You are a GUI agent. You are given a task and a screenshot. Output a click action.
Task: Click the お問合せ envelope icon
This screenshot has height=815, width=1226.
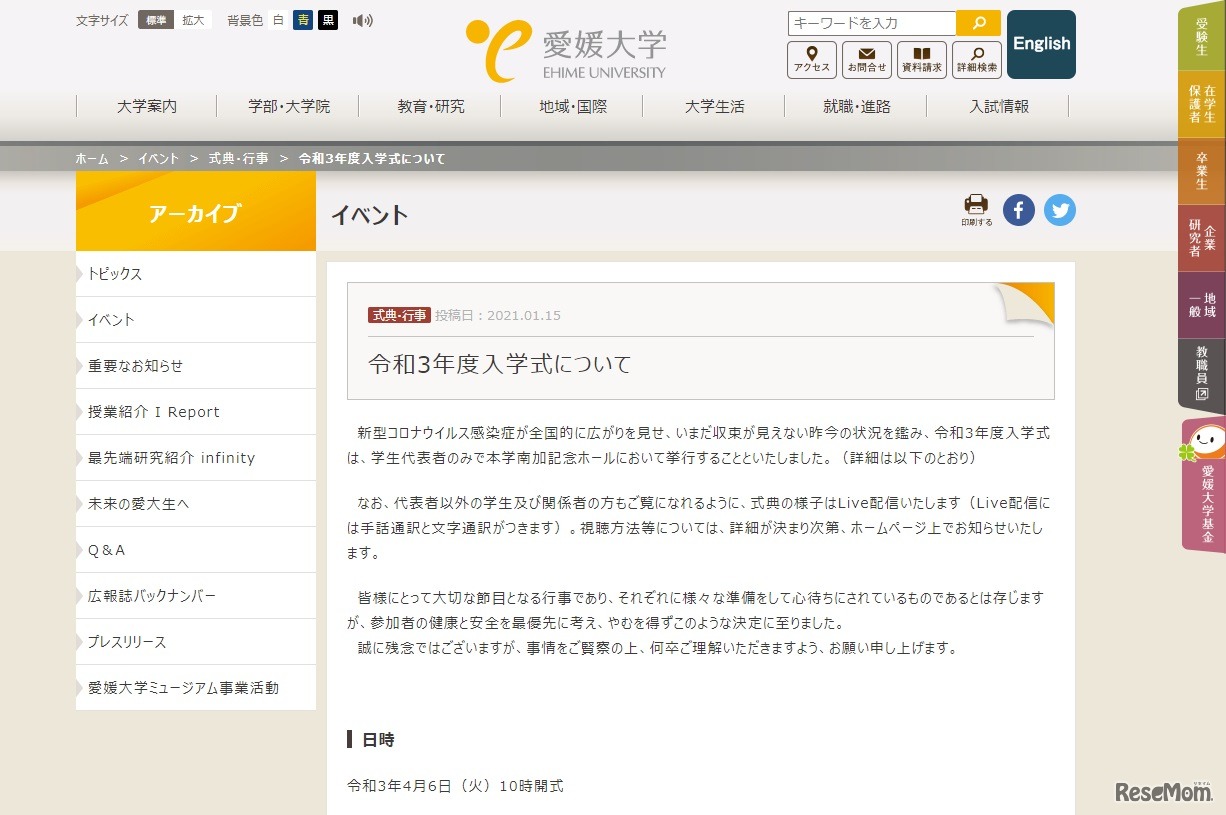(x=866, y=59)
